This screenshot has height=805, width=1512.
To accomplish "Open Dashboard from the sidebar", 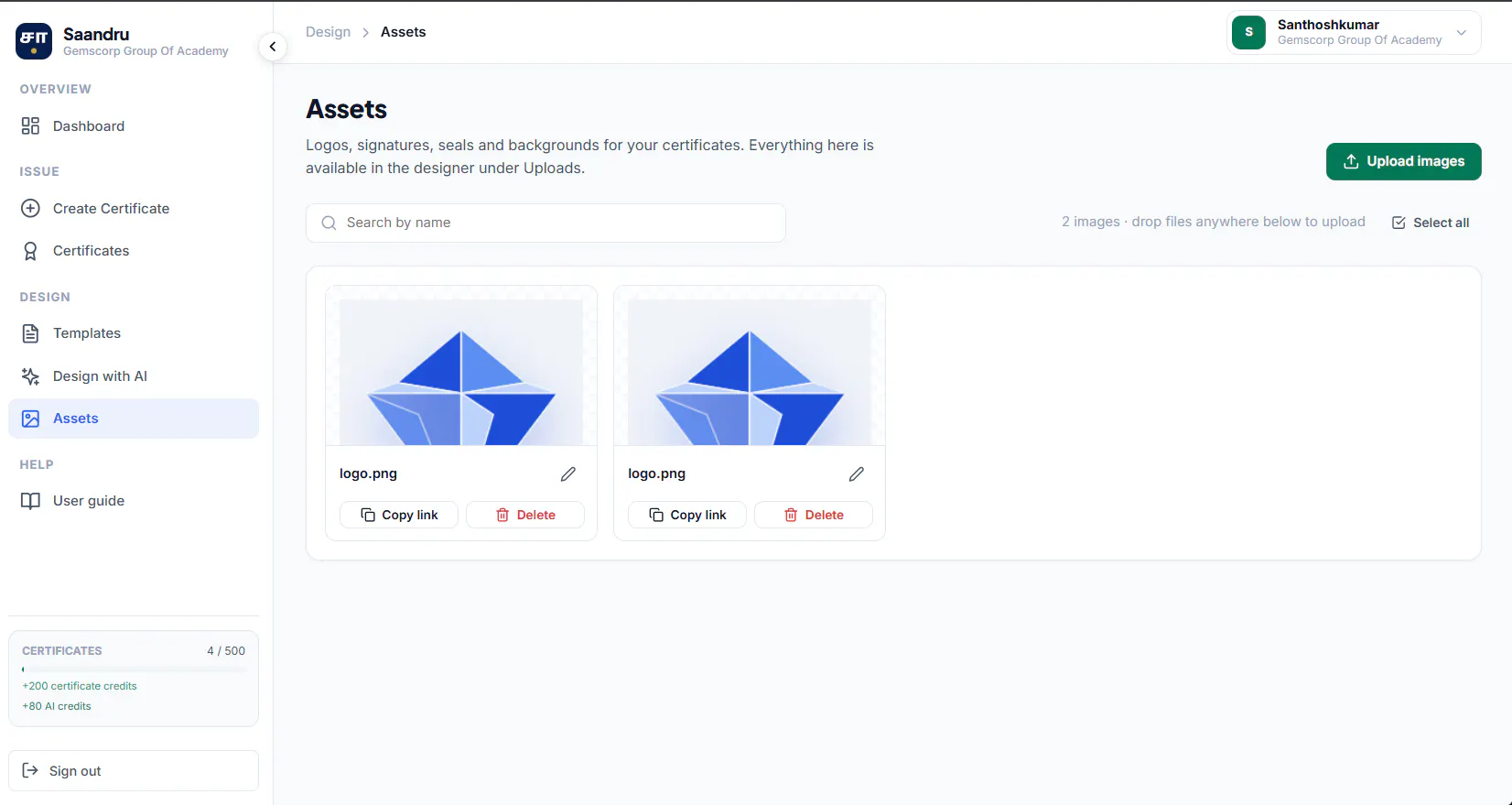I will (134, 126).
